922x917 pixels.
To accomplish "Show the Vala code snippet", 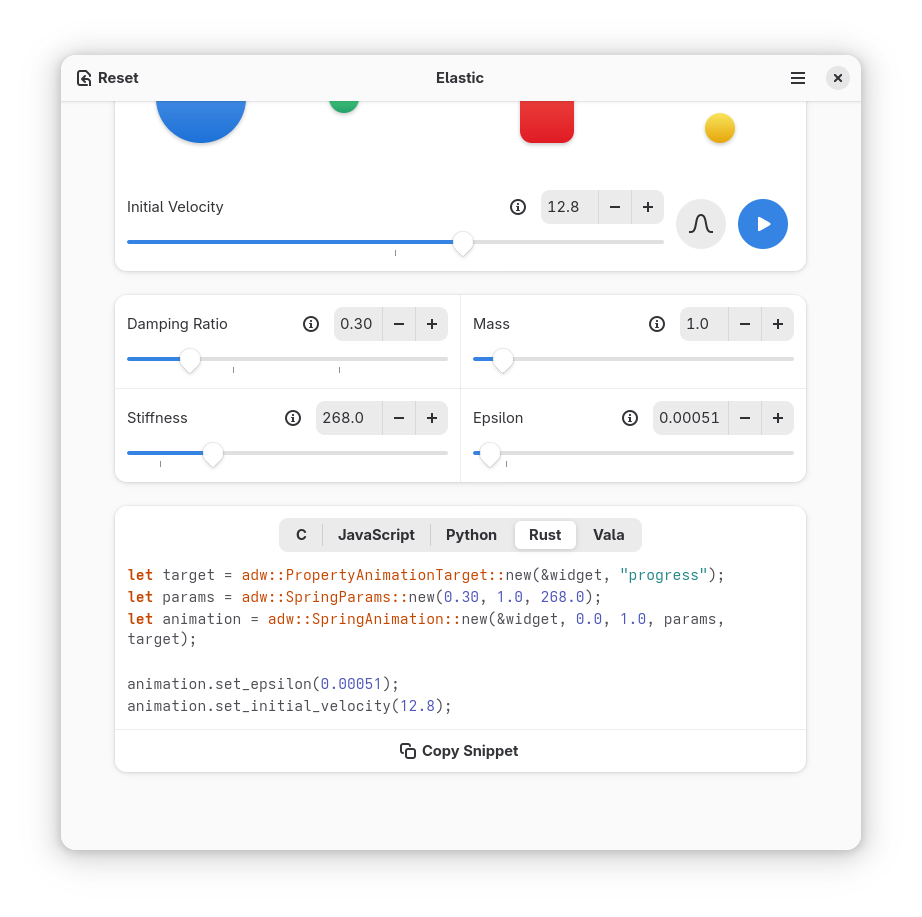I will click(608, 535).
